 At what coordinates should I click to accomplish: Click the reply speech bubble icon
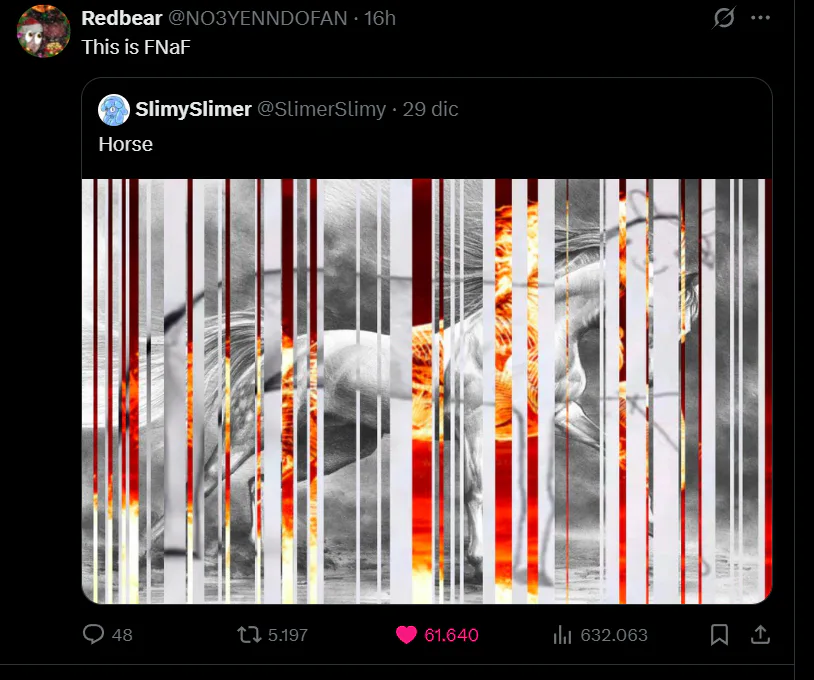93,634
